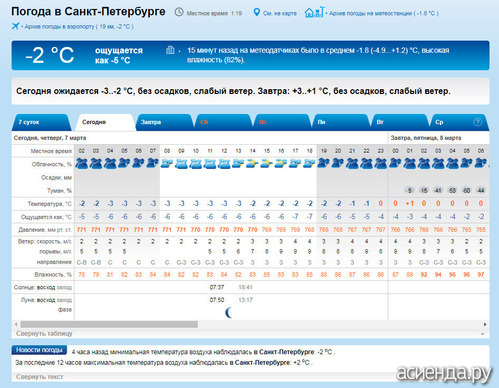Click the 'Облачность, %' row label
The height and width of the screenshot is (388, 499).
52,164
